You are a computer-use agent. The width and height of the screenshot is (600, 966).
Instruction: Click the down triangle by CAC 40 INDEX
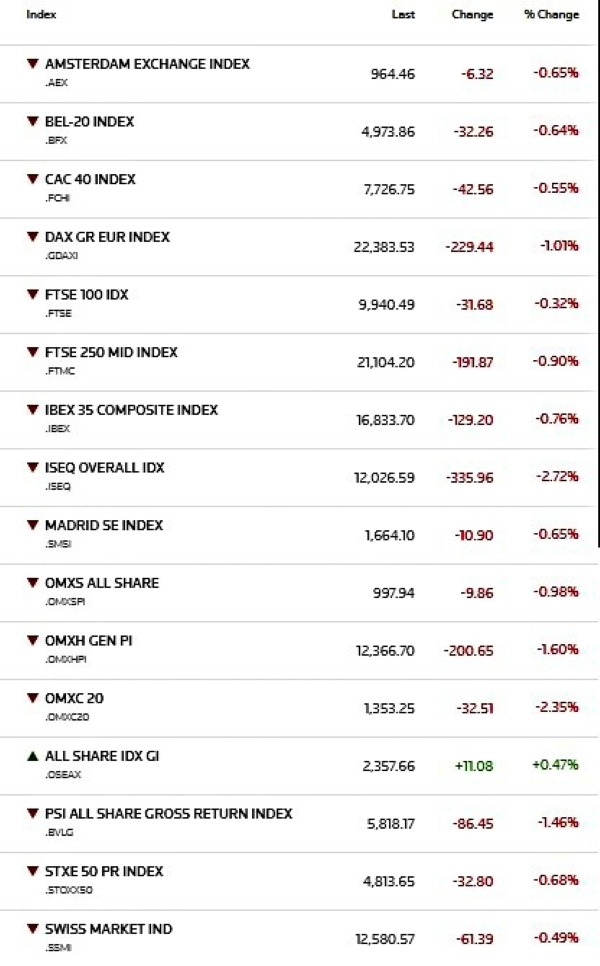(32, 180)
